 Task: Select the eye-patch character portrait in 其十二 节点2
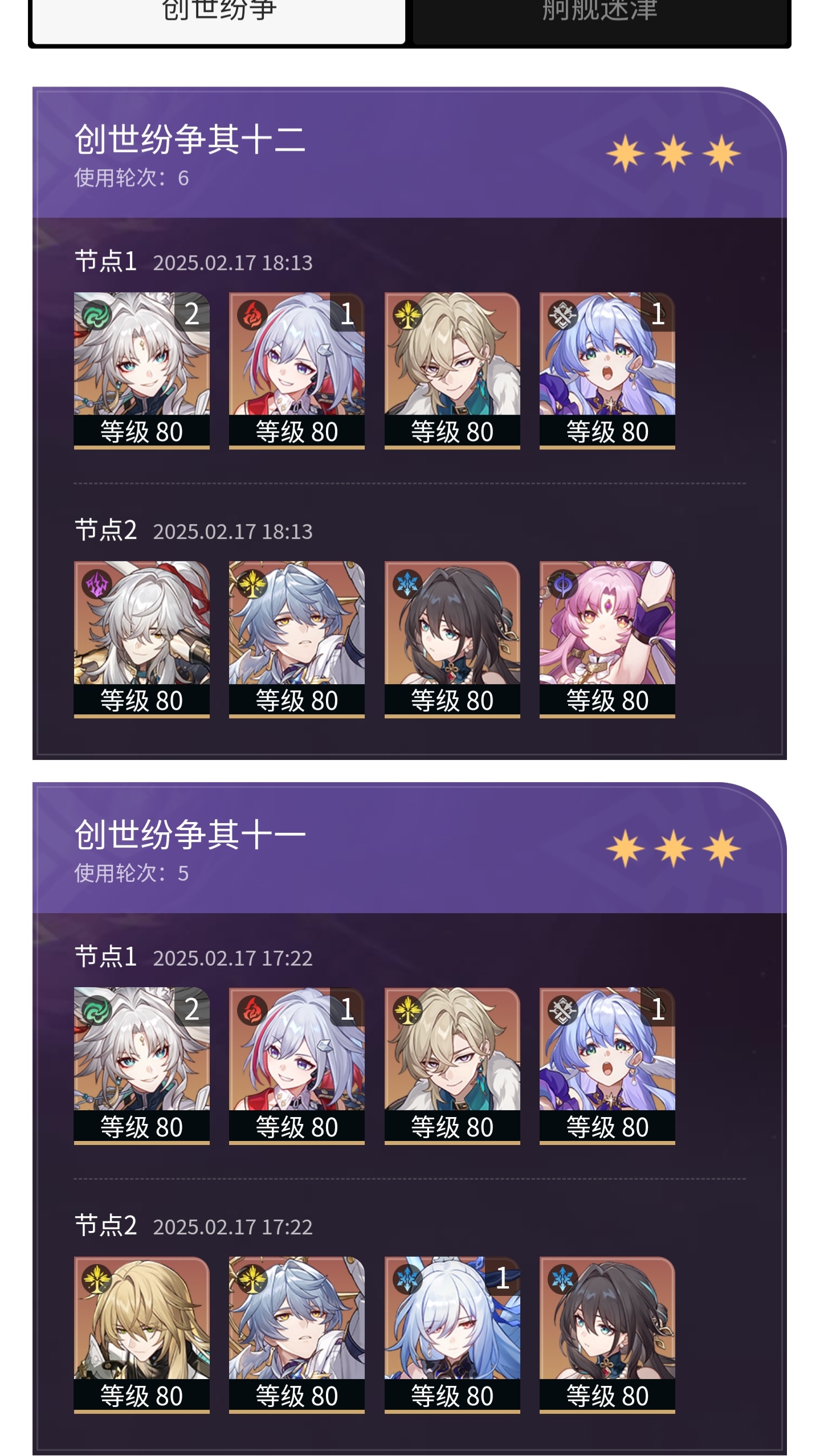(x=141, y=639)
